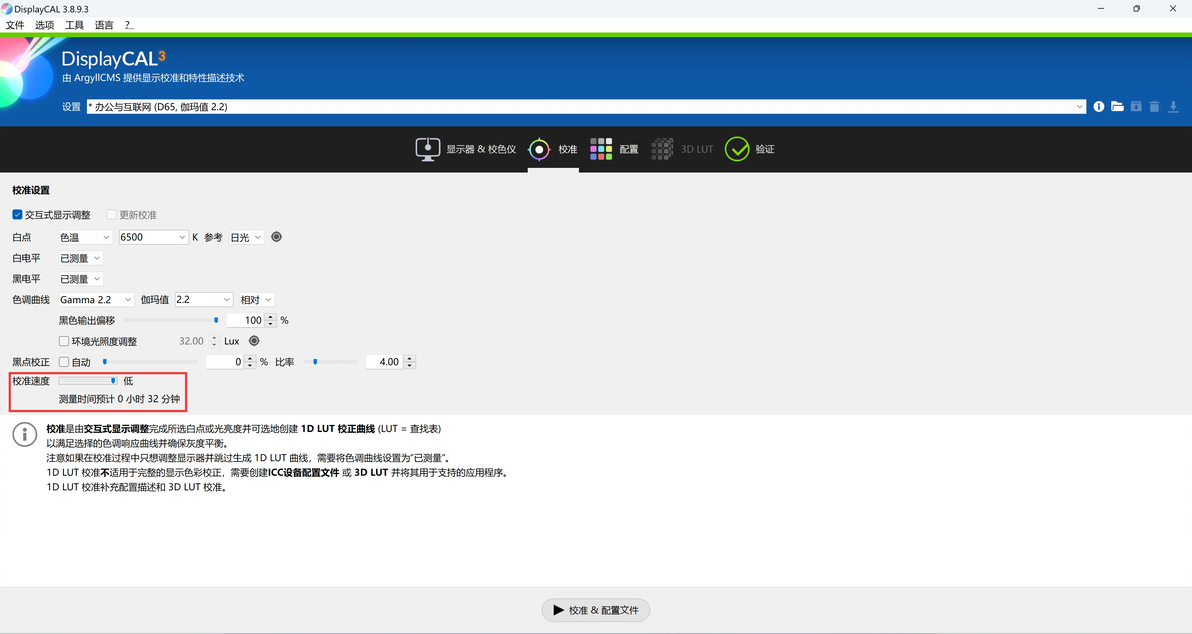Toggle the 交互式显示调整 checkbox
This screenshot has height=634, width=1192.
pyautogui.click(x=17, y=214)
